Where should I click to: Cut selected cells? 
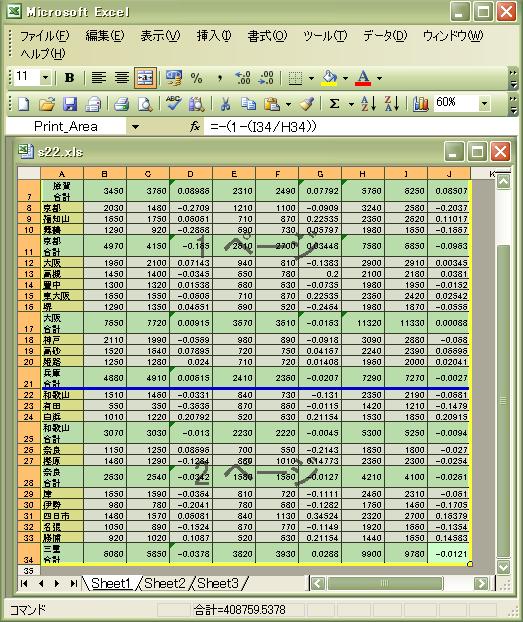click(225, 104)
